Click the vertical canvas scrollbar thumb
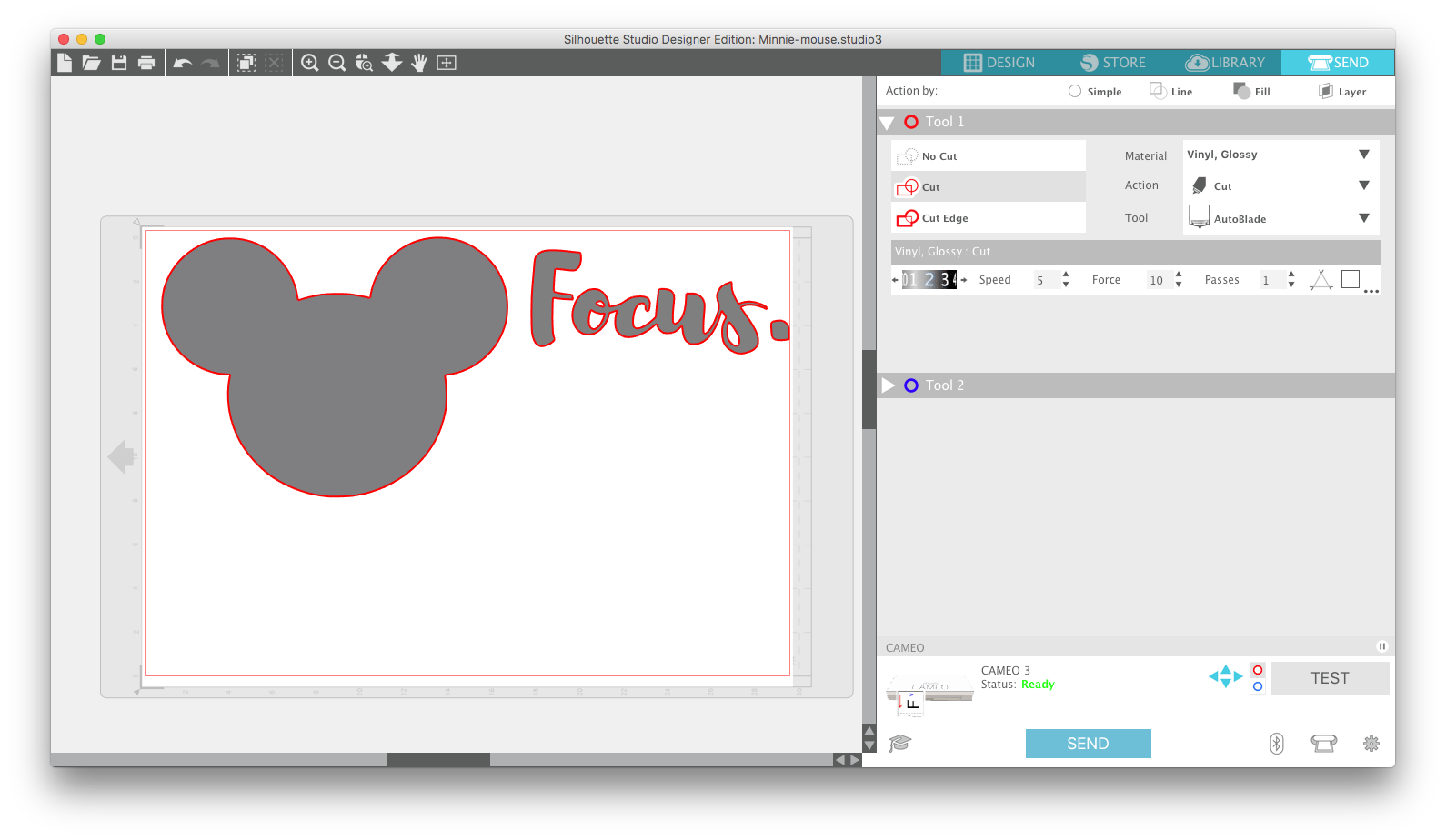 (x=869, y=389)
